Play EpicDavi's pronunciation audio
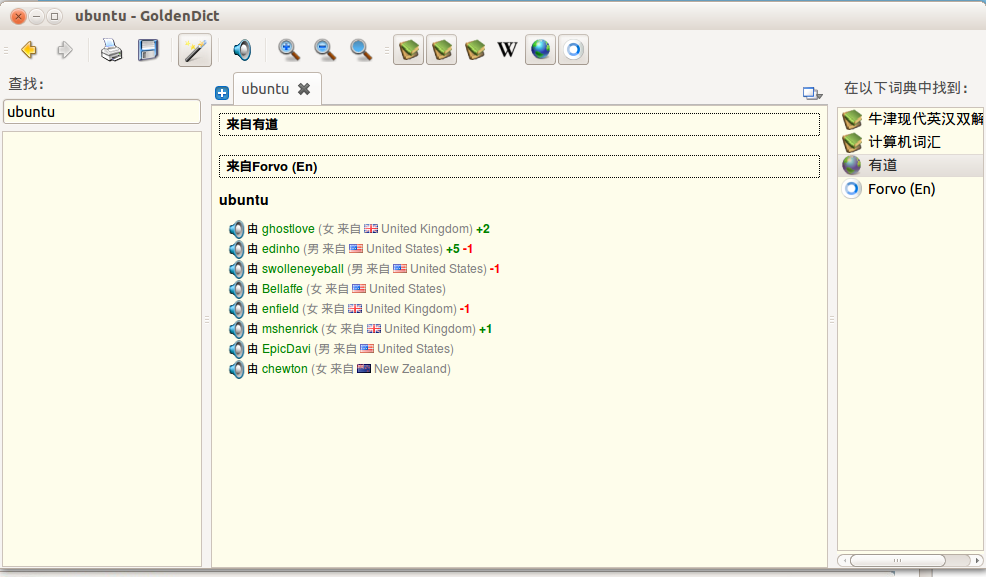The height and width of the screenshot is (577, 986). pyautogui.click(x=236, y=349)
